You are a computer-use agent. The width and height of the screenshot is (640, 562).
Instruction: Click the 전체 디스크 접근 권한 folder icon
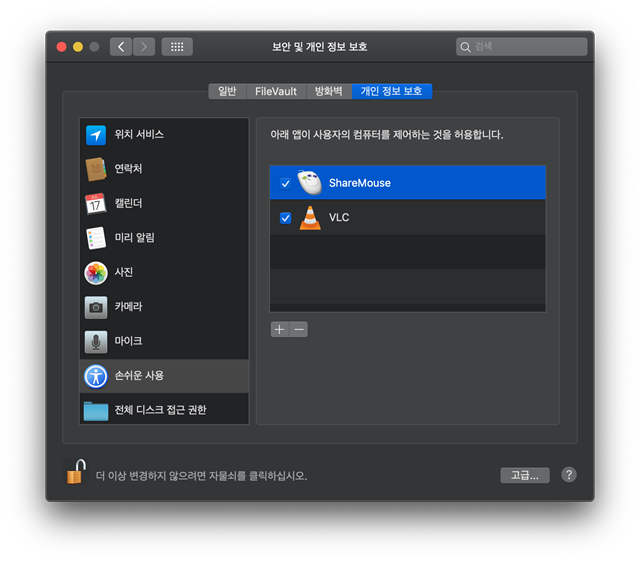(96, 411)
